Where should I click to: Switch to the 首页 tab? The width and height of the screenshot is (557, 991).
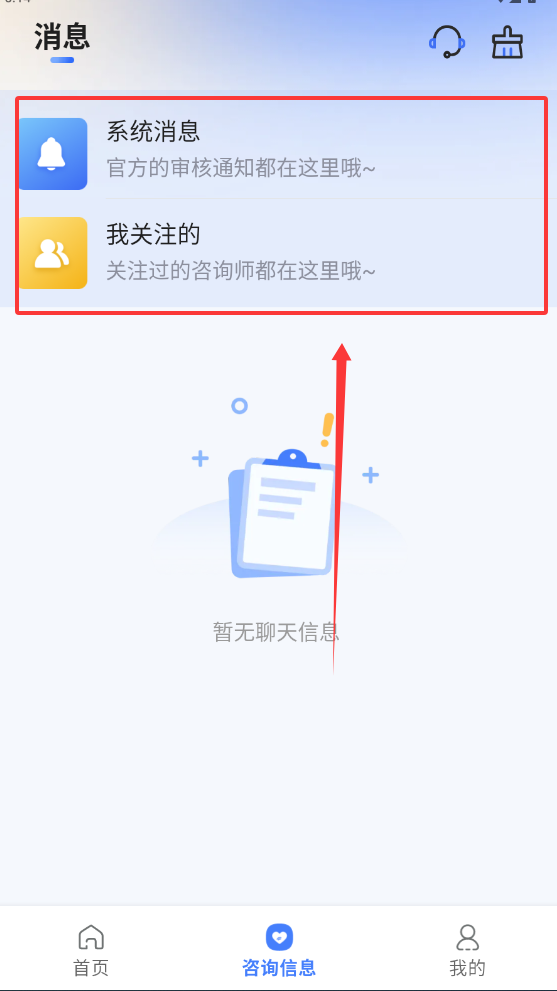(91, 947)
